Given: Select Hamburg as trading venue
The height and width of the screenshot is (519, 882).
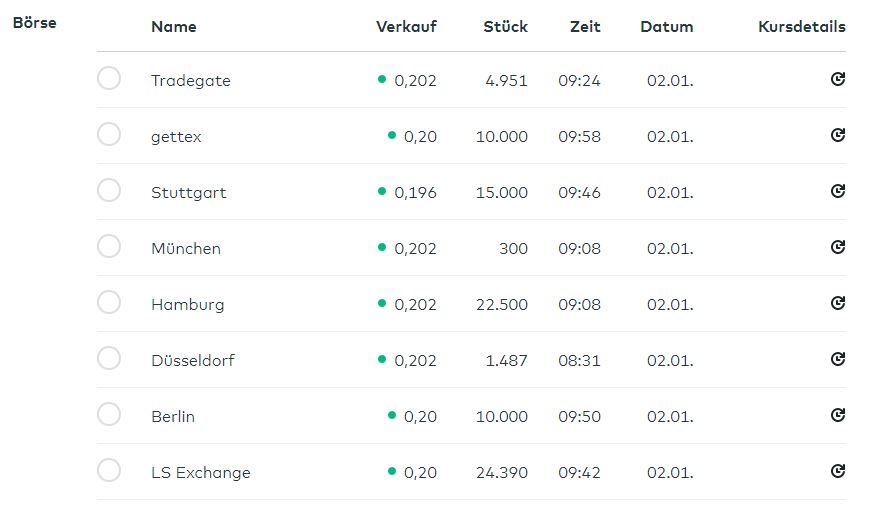Looking at the screenshot, I should pos(109,303).
